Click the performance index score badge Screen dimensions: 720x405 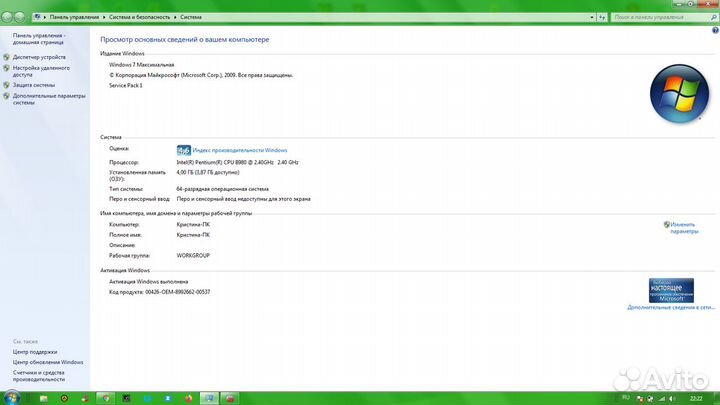click(184, 150)
